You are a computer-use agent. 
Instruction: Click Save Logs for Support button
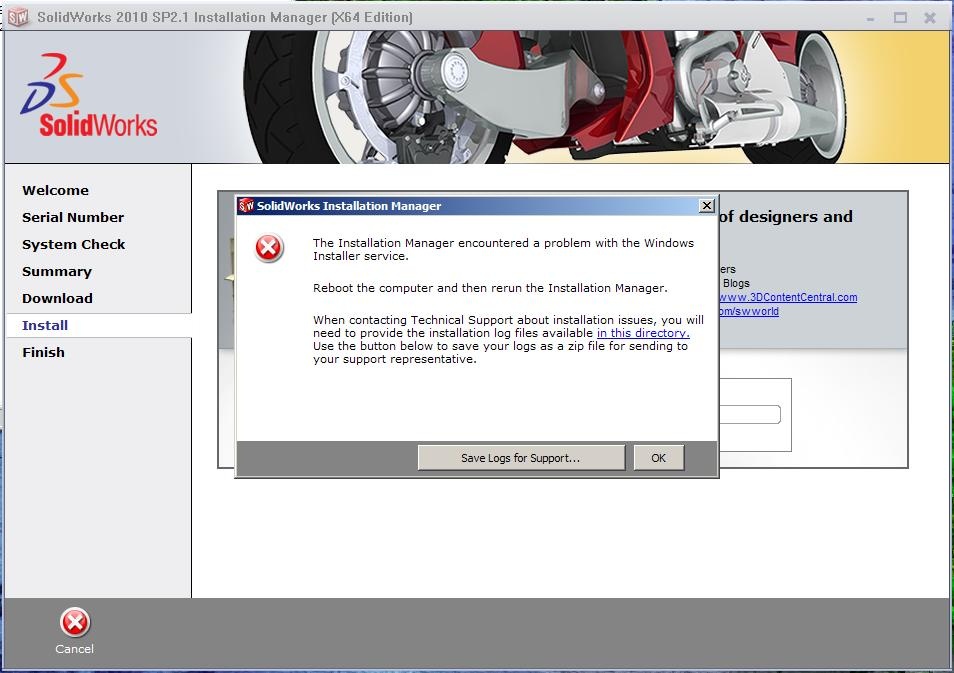point(521,458)
